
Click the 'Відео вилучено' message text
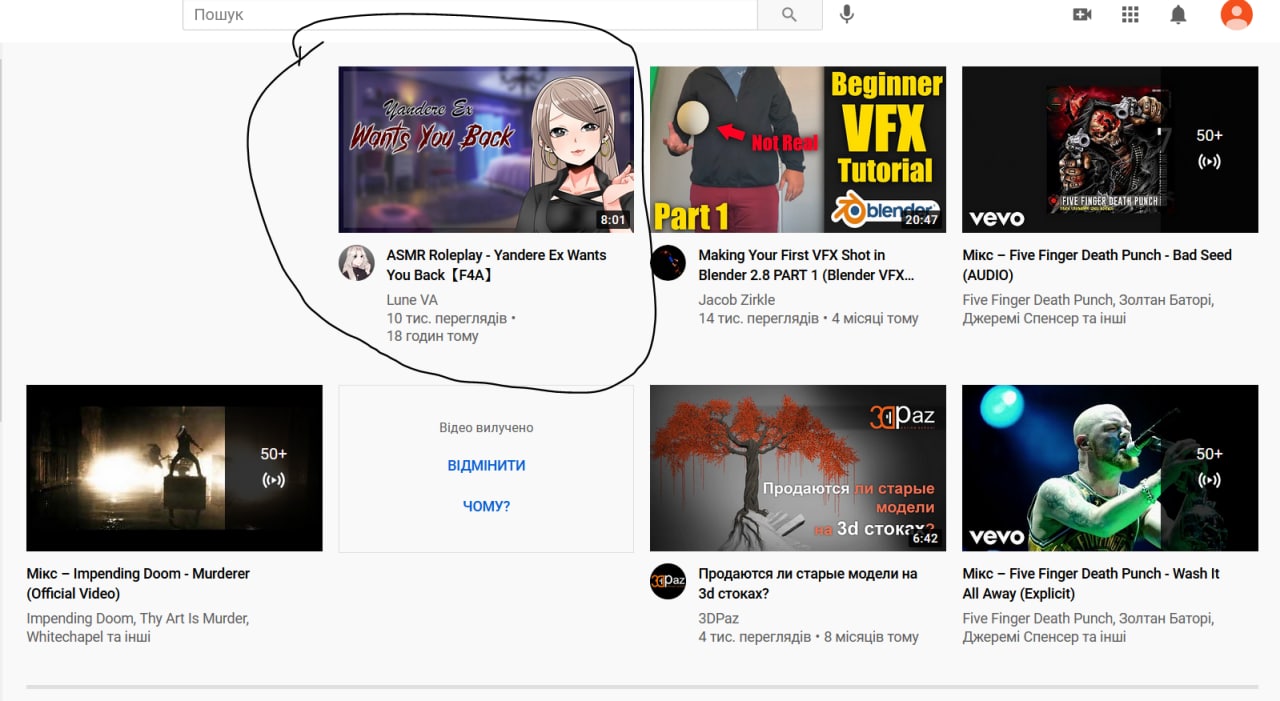pos(486,427)
